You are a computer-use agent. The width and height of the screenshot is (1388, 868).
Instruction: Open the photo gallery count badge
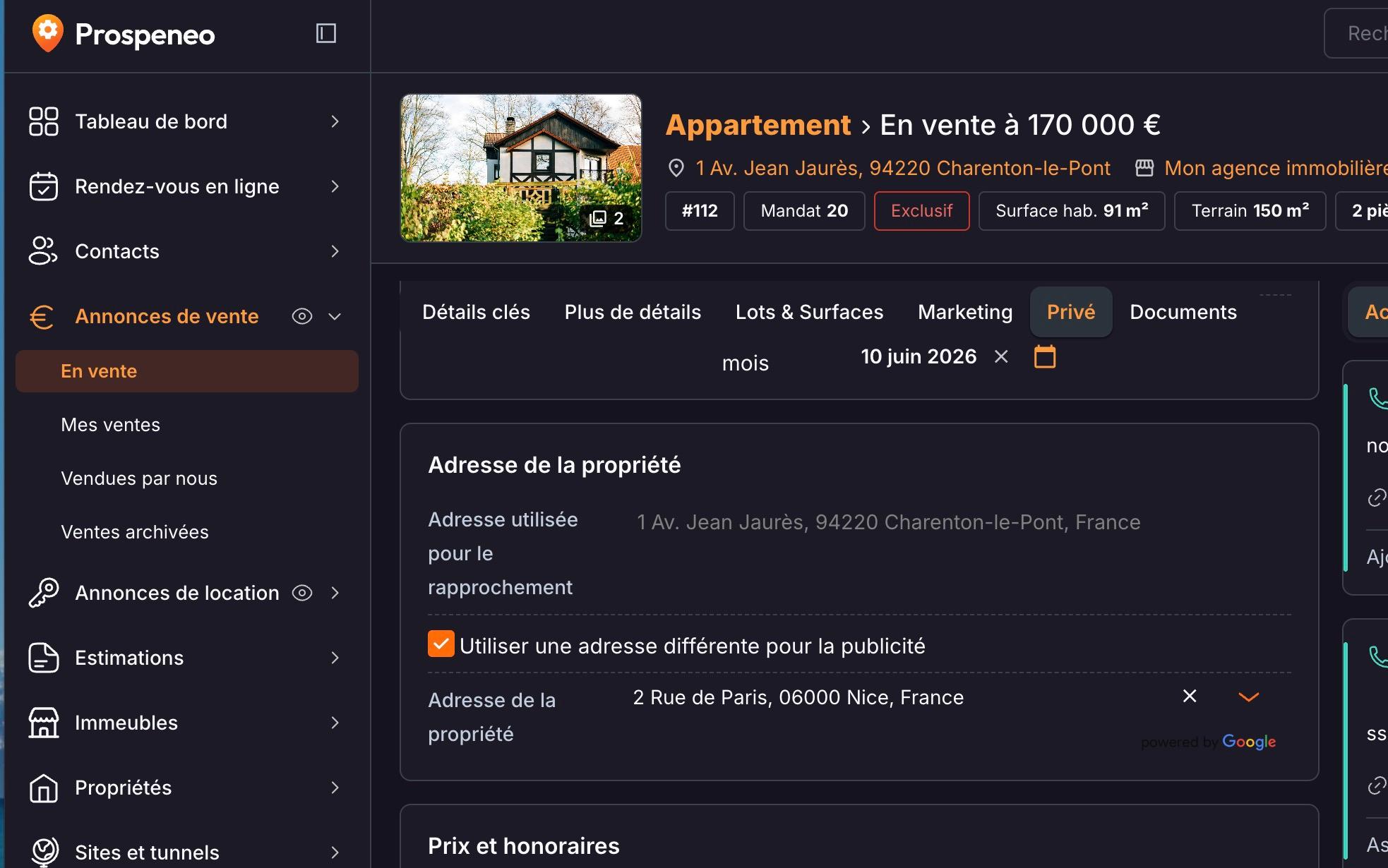tap(606, 218)
